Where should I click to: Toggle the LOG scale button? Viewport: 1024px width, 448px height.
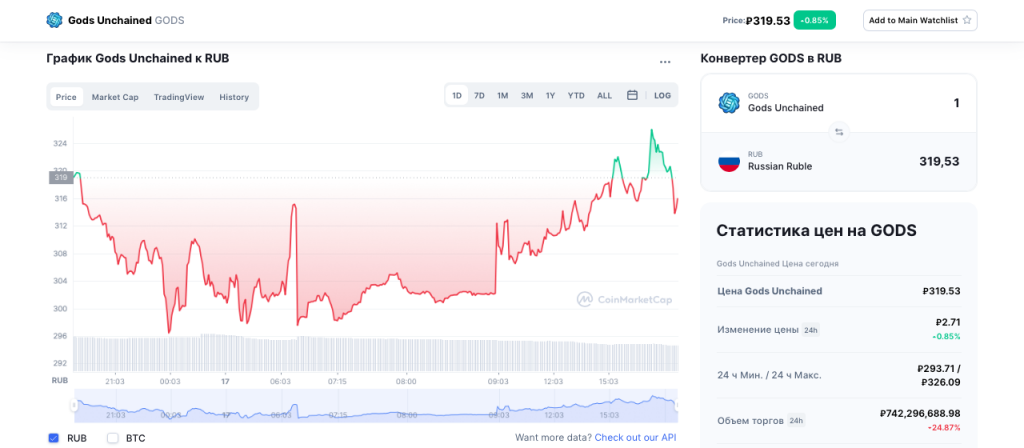click(x=662, y=96)
